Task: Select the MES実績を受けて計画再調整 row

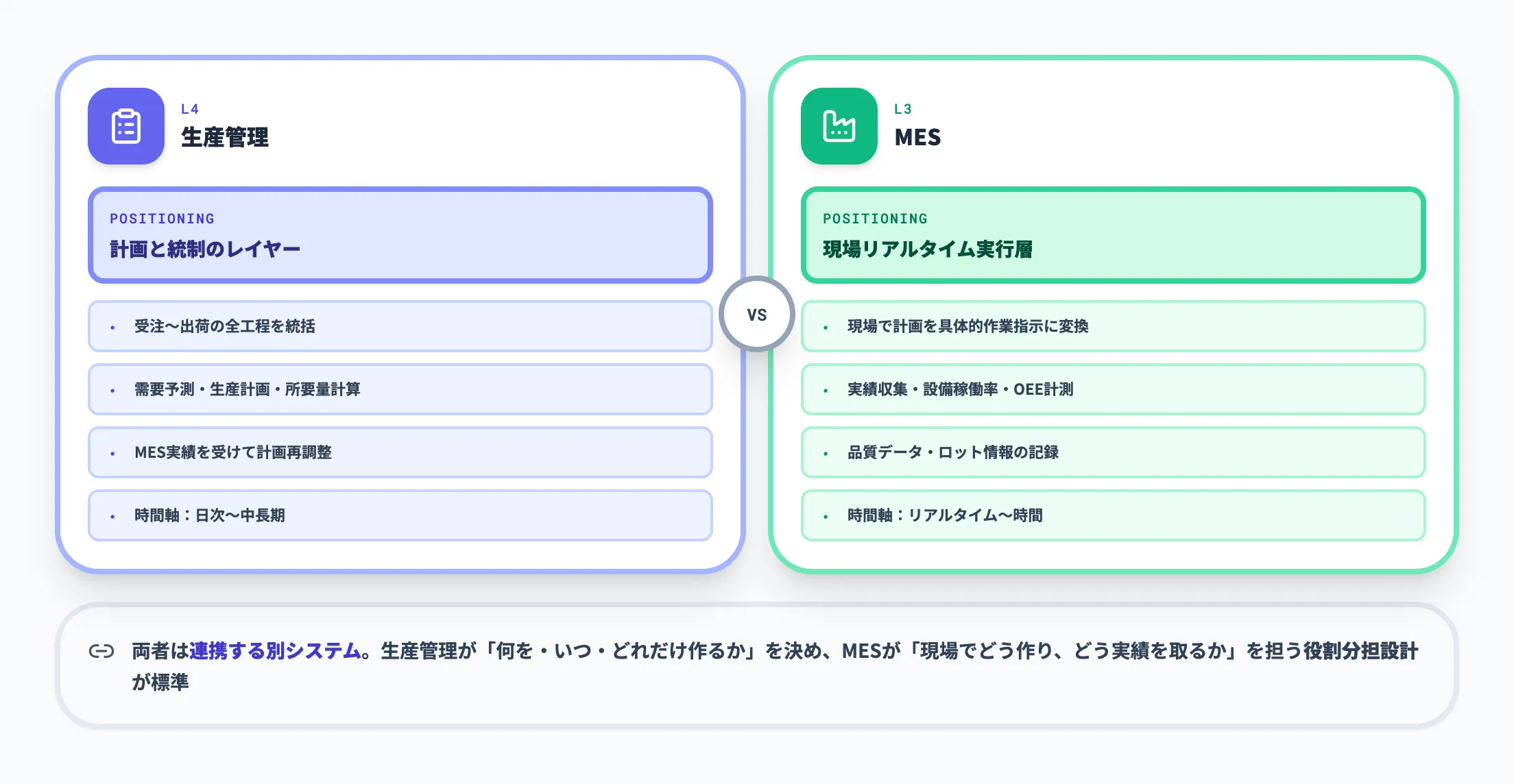Action: coord(400,452)
